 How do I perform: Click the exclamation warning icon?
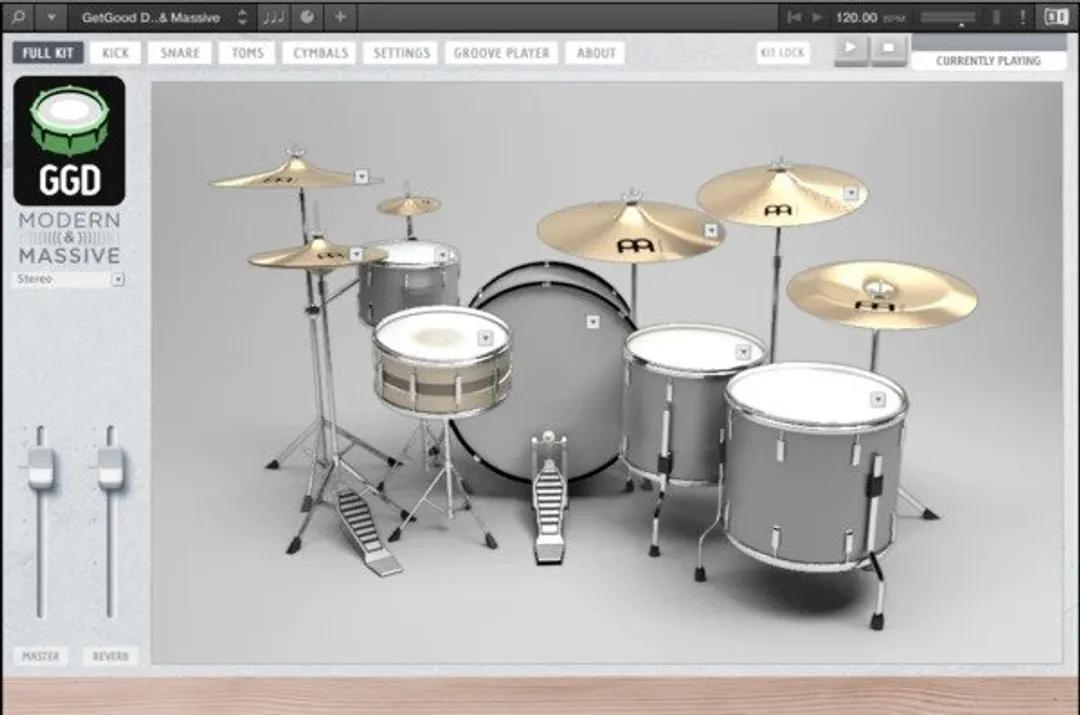pyautogui.click(x=1022, y=17)
